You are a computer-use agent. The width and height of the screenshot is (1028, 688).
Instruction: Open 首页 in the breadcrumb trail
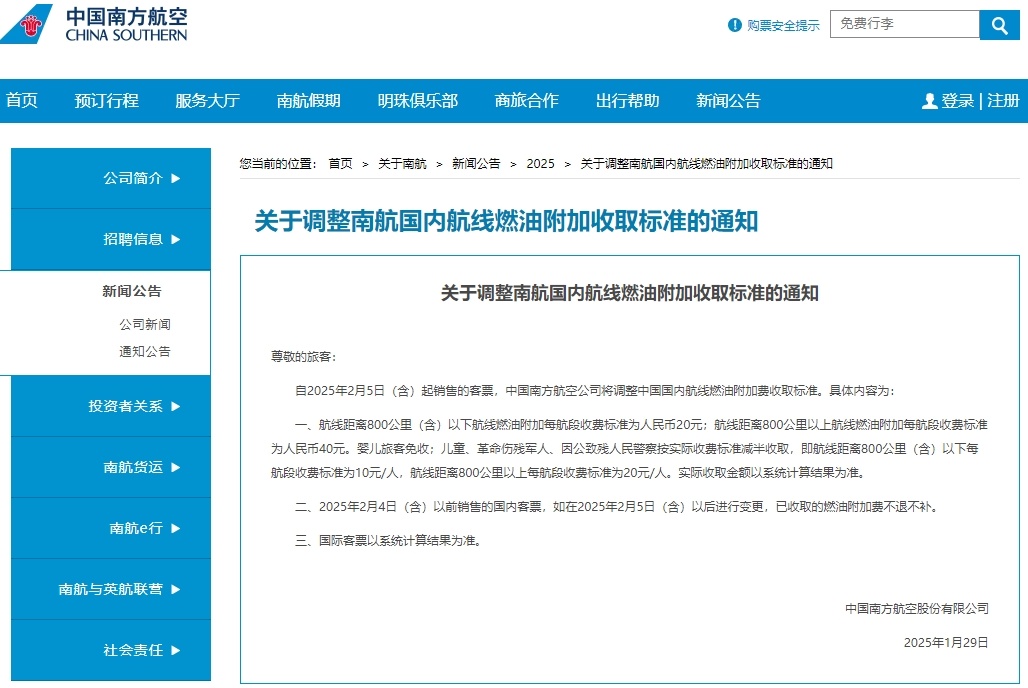pyautogui.click(x=340, y=163)
